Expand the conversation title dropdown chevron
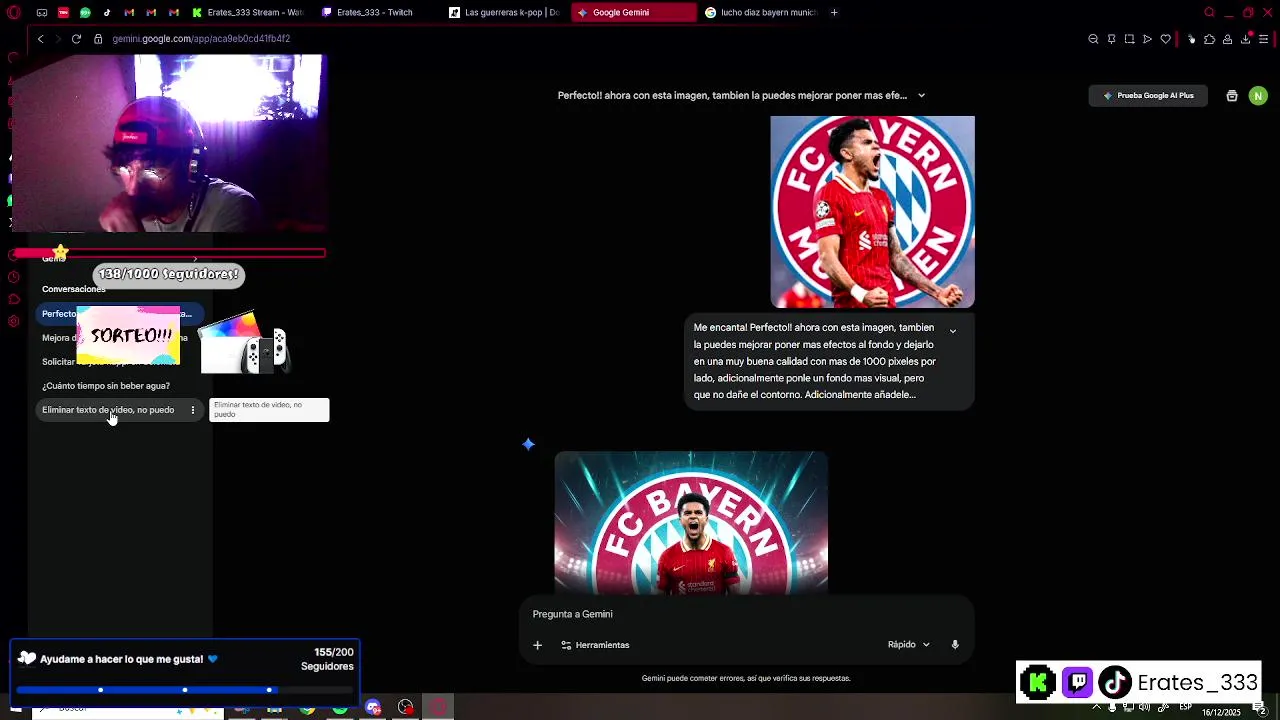1280x720 pixels. (x=921, y=96)
